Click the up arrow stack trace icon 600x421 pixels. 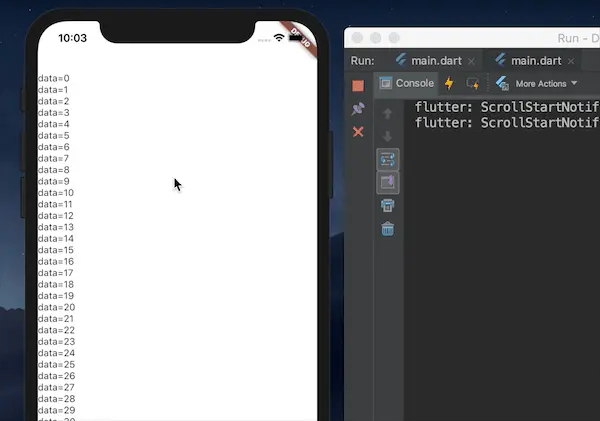(x=387, y=113)
